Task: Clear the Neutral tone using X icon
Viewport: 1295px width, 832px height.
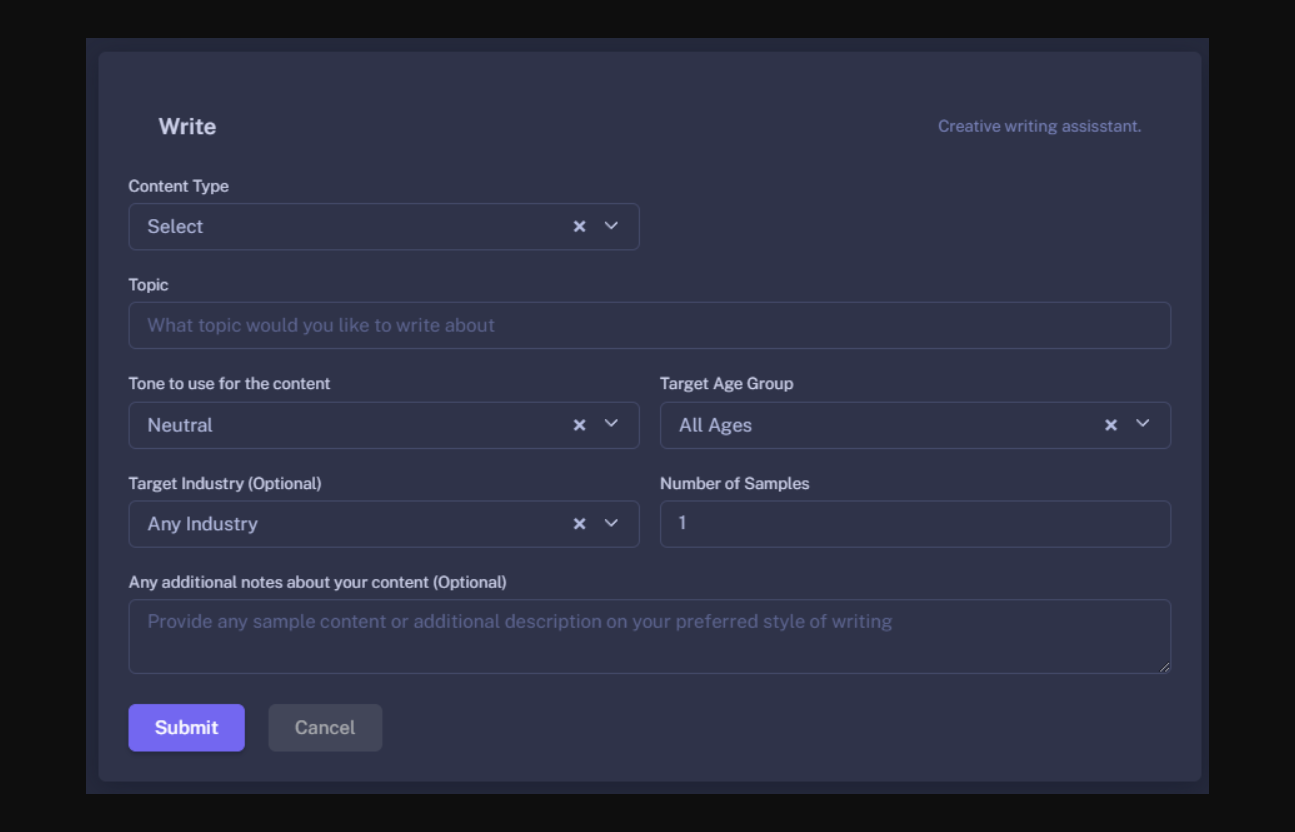Action: [x=579, y=425]
